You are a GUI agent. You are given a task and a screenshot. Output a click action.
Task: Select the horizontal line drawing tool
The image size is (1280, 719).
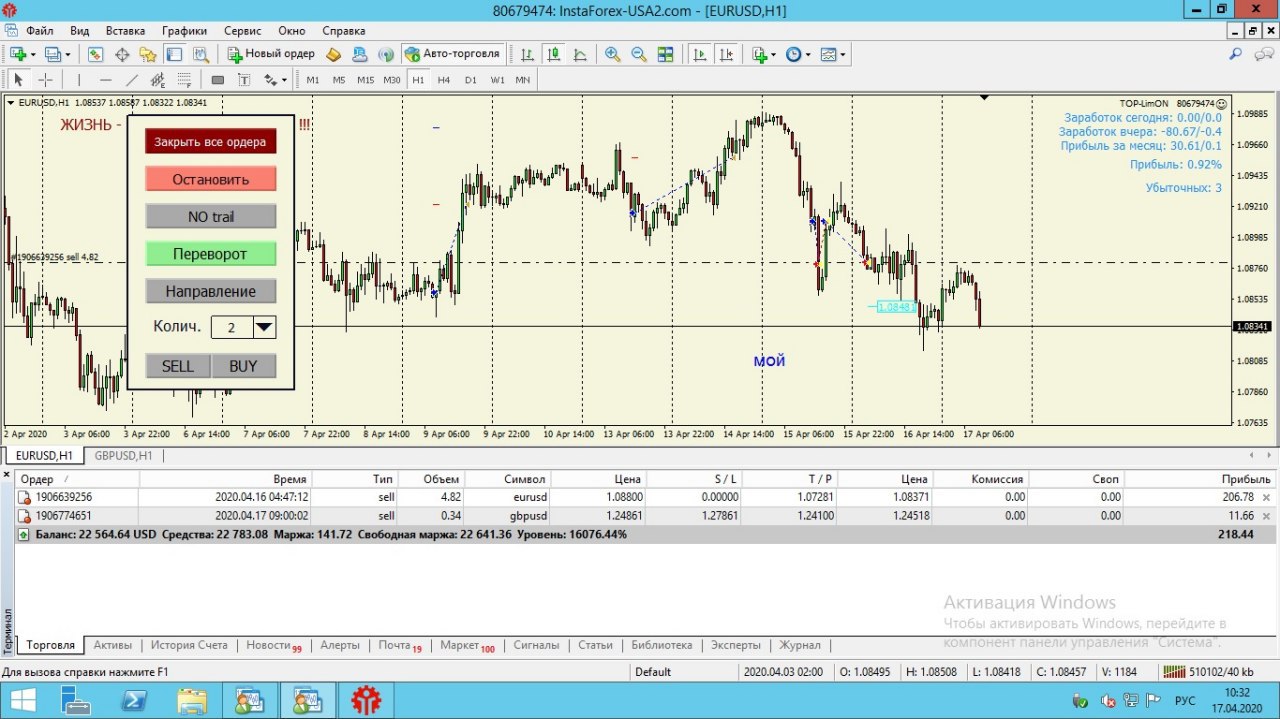tap(106, 80)
